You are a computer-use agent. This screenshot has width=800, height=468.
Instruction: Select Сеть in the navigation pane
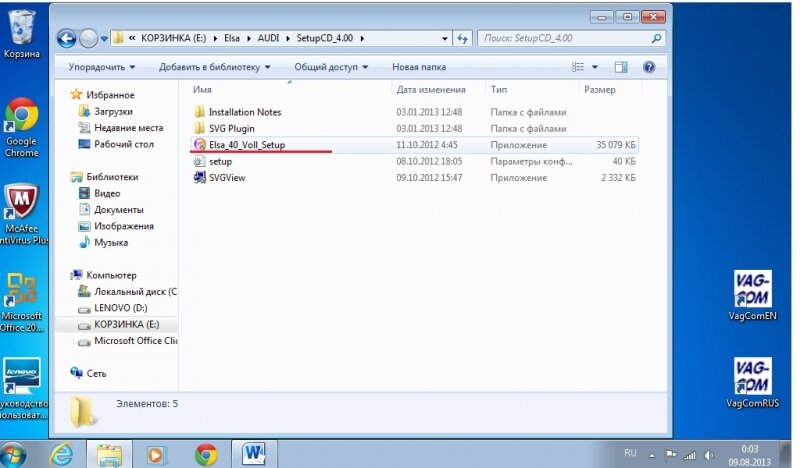(96, 373)
